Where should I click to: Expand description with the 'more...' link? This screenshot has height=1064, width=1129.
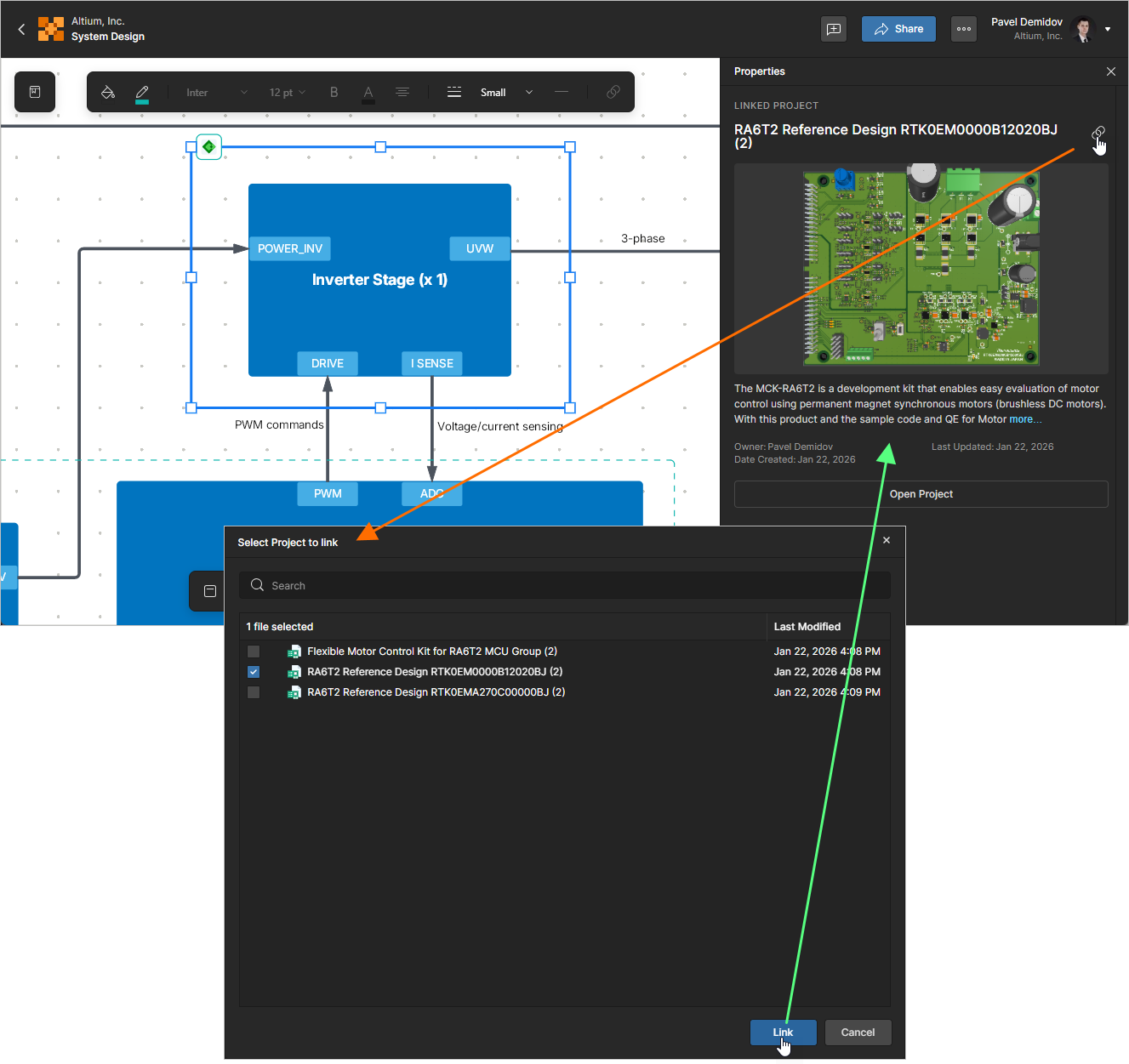tap(1025, 419)
